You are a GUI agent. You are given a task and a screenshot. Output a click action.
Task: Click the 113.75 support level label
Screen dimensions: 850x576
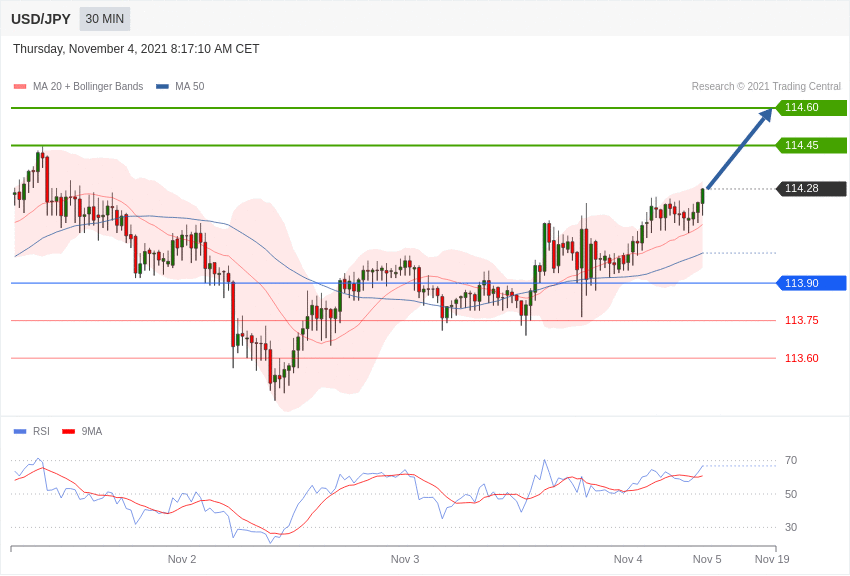(x=802, y=320)
